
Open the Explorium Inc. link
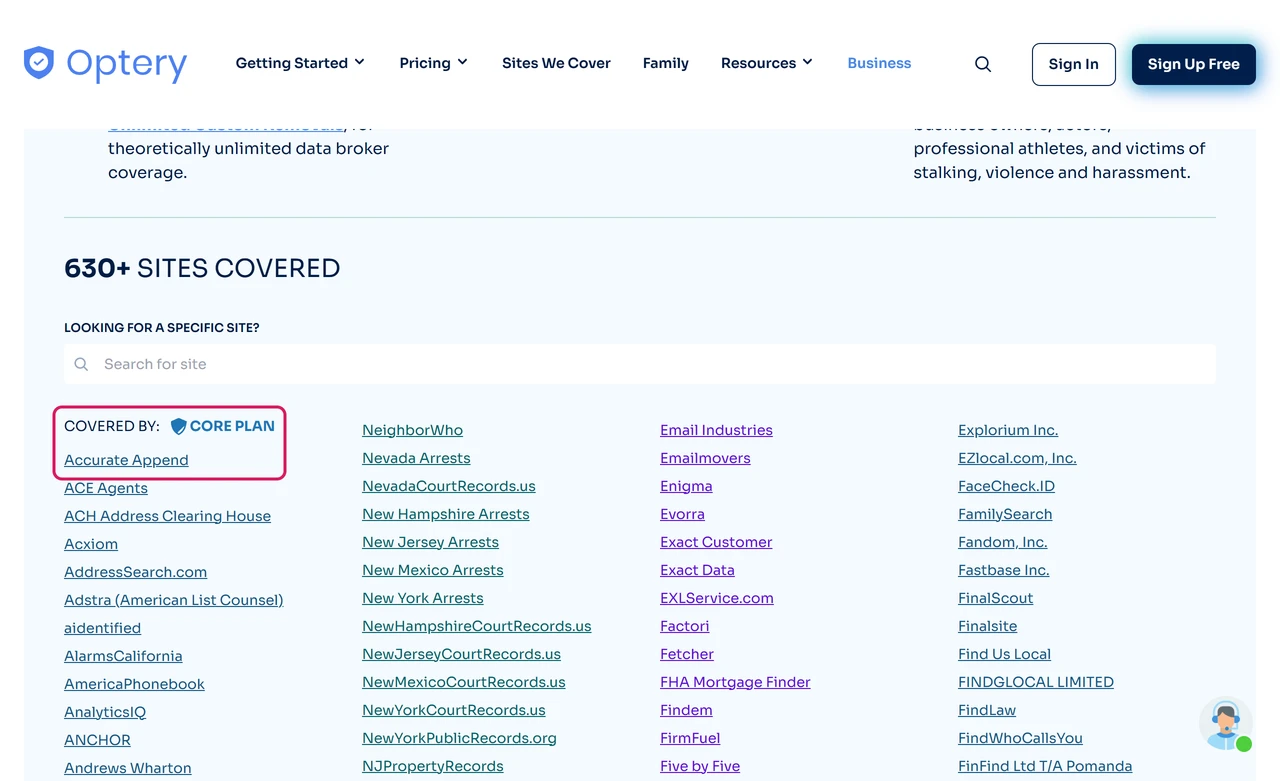pyautogui.click(x=1008, y=430)
